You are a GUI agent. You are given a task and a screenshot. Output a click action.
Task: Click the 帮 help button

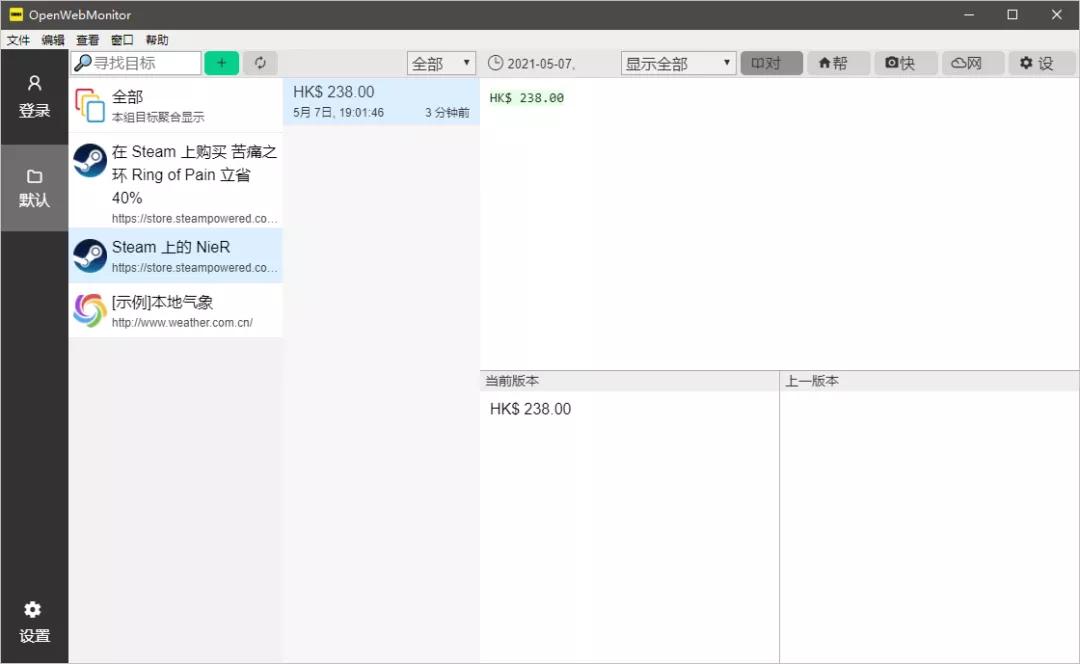[x=838, y=62]
